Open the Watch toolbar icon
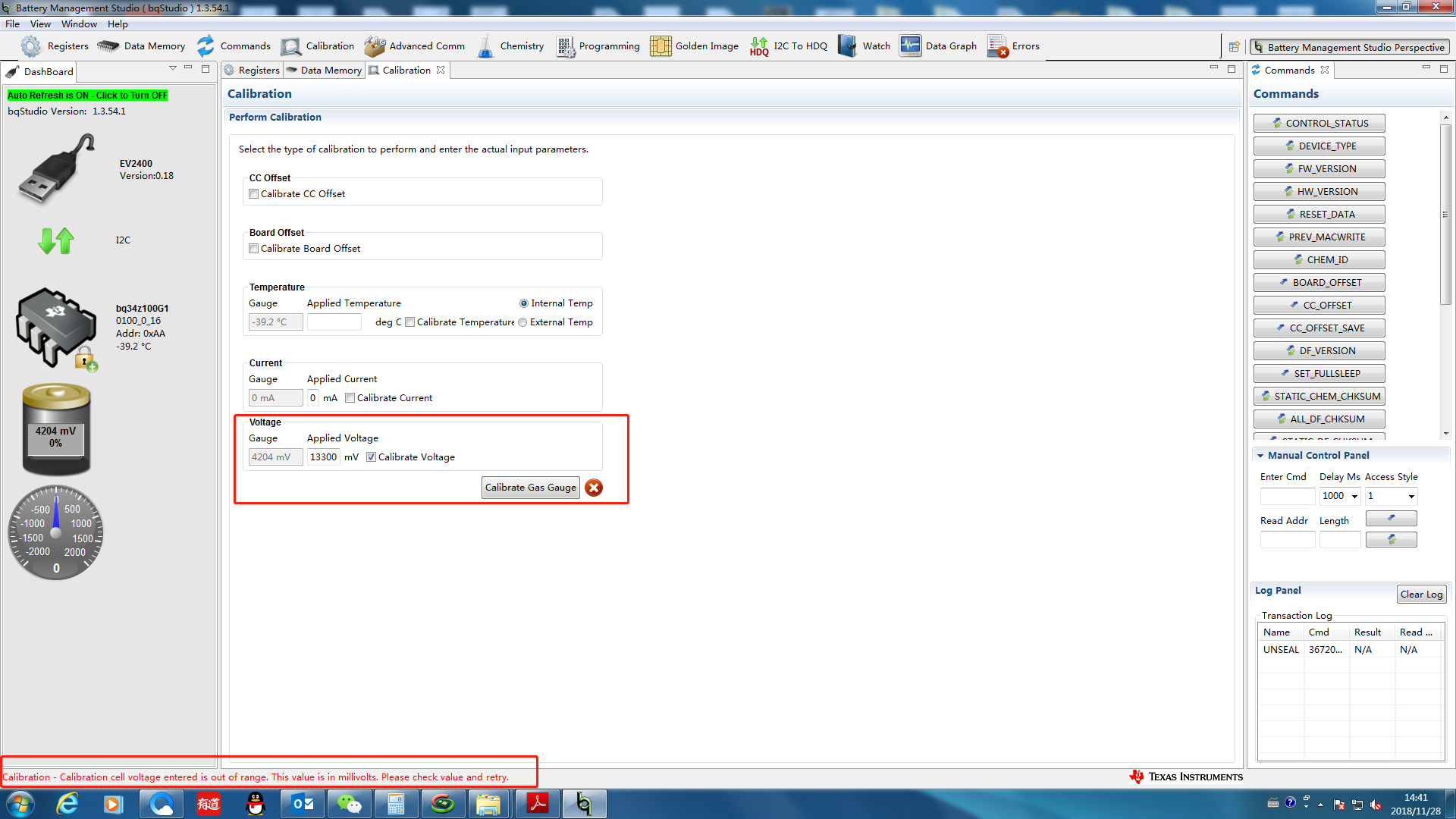Viewport: 1456px width, 819px height. pyautogui.click(x=847, y=46)
